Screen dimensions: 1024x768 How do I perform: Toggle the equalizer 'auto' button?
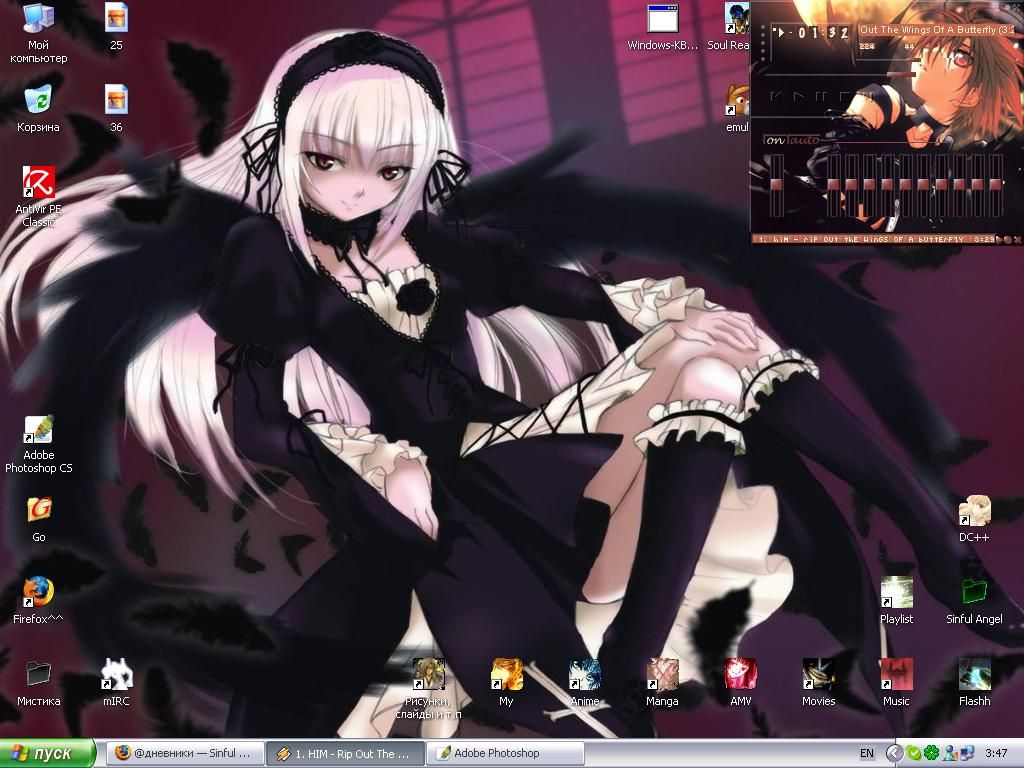(803, 140)
